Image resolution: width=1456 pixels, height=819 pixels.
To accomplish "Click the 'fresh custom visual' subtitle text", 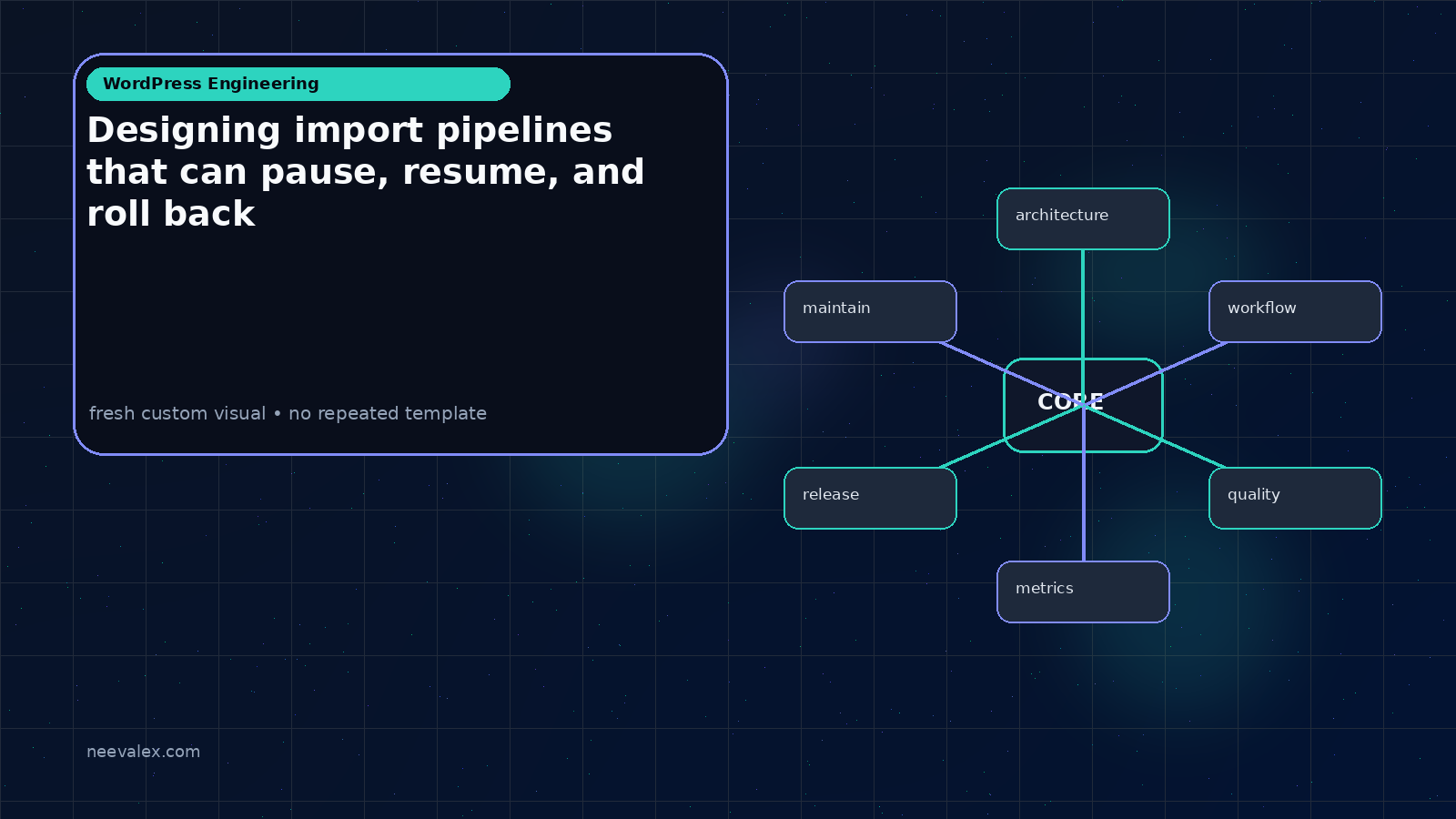I will click(x=288, y=413).
